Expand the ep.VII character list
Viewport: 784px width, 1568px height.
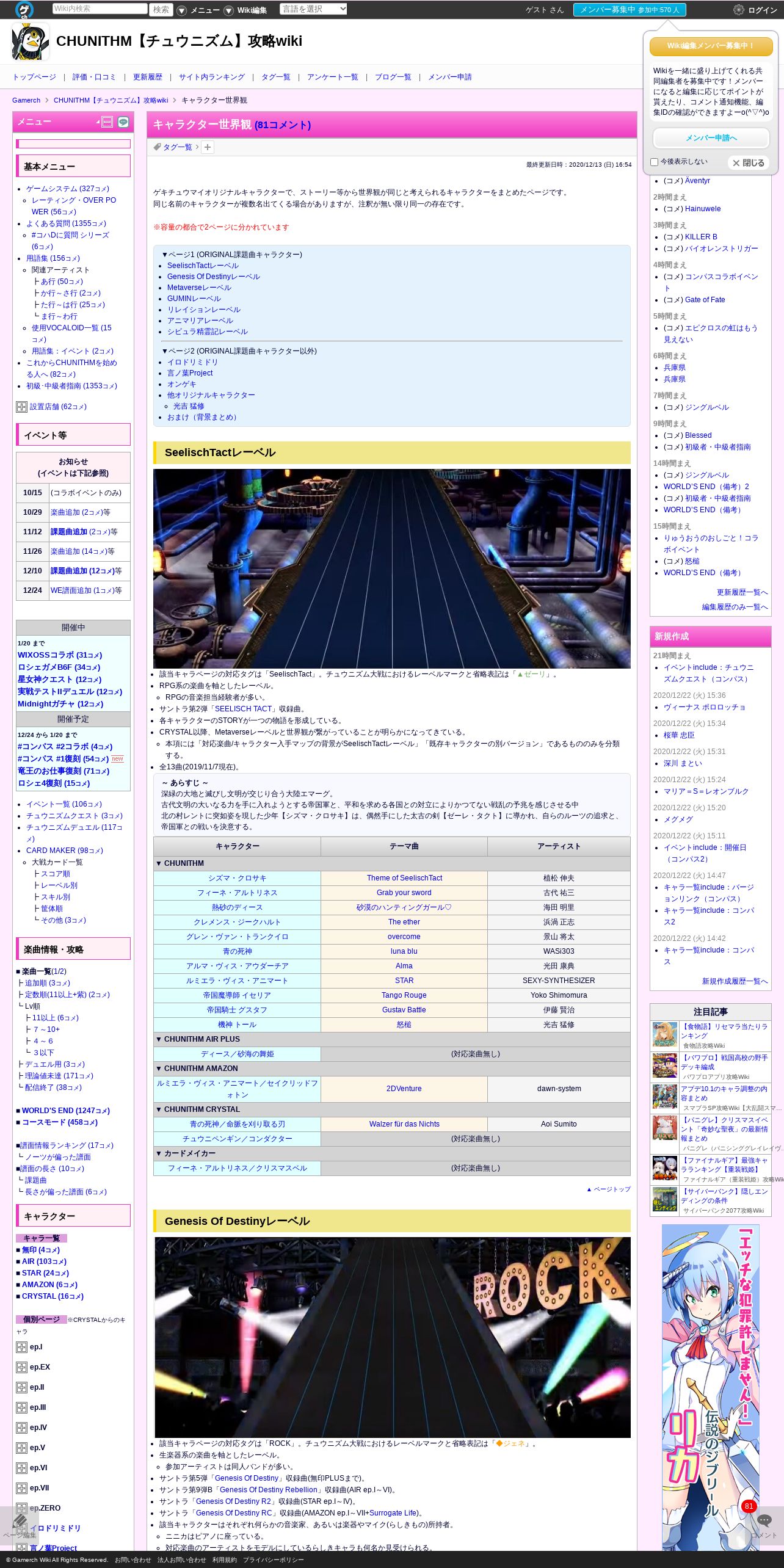[x=21, y=1488]
